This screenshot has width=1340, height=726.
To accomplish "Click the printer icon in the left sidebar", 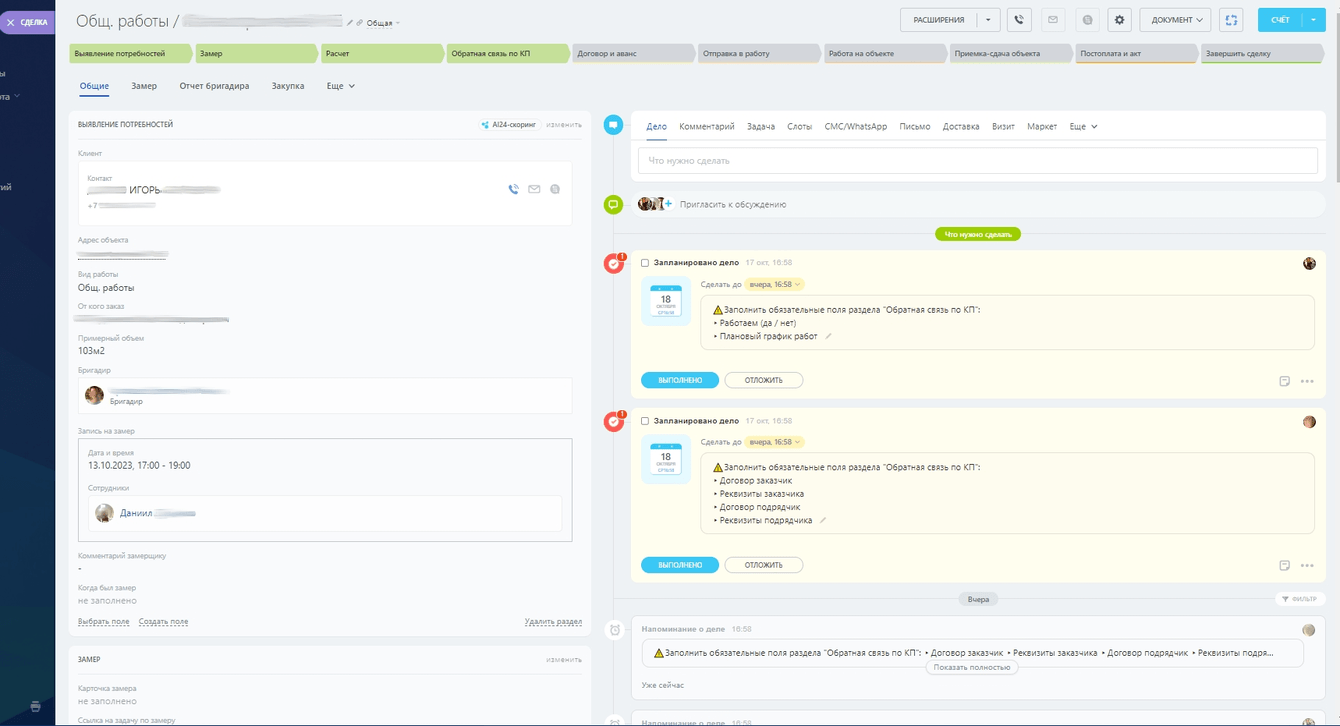I will [35, 706].
